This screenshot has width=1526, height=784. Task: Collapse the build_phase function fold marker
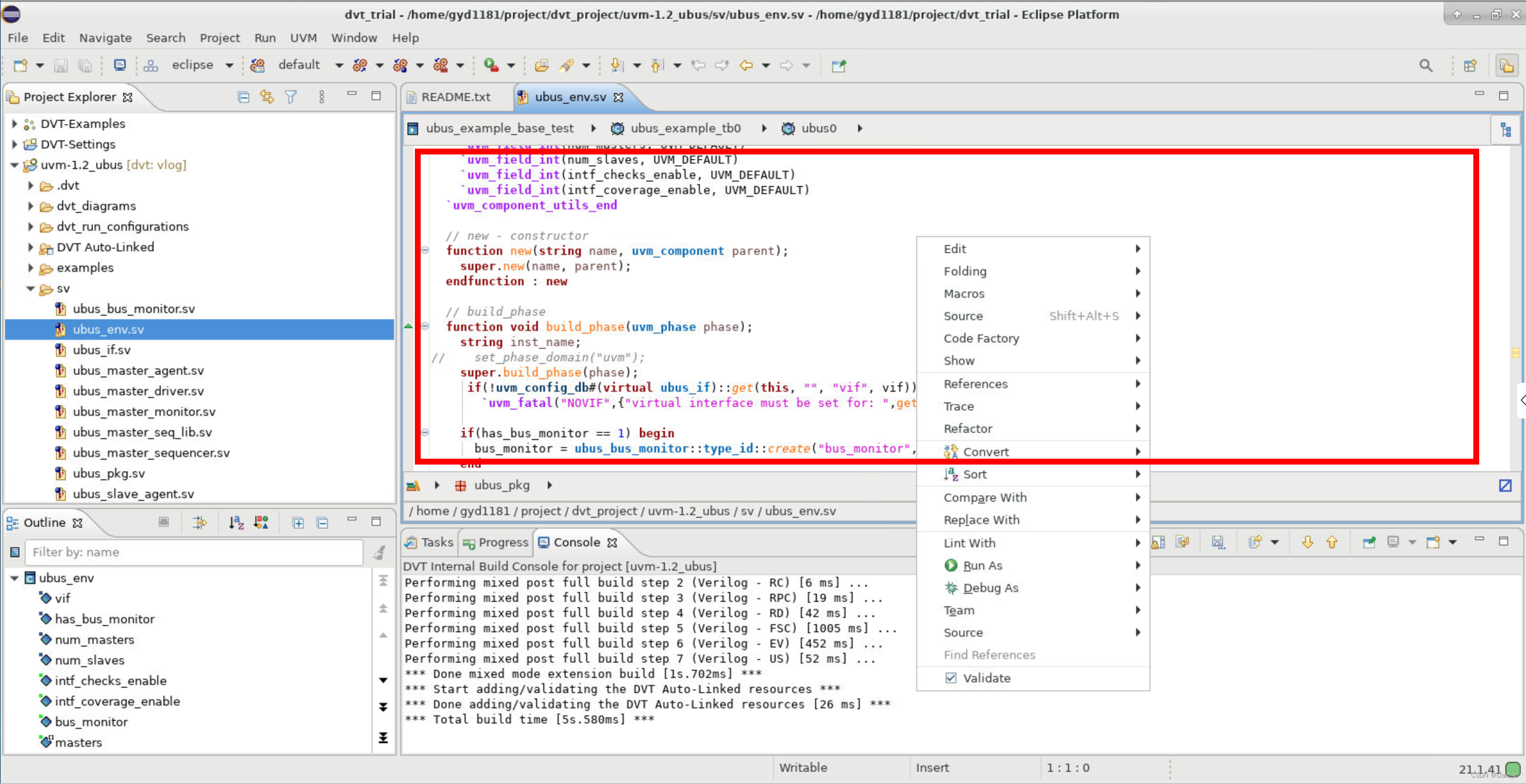425,326
